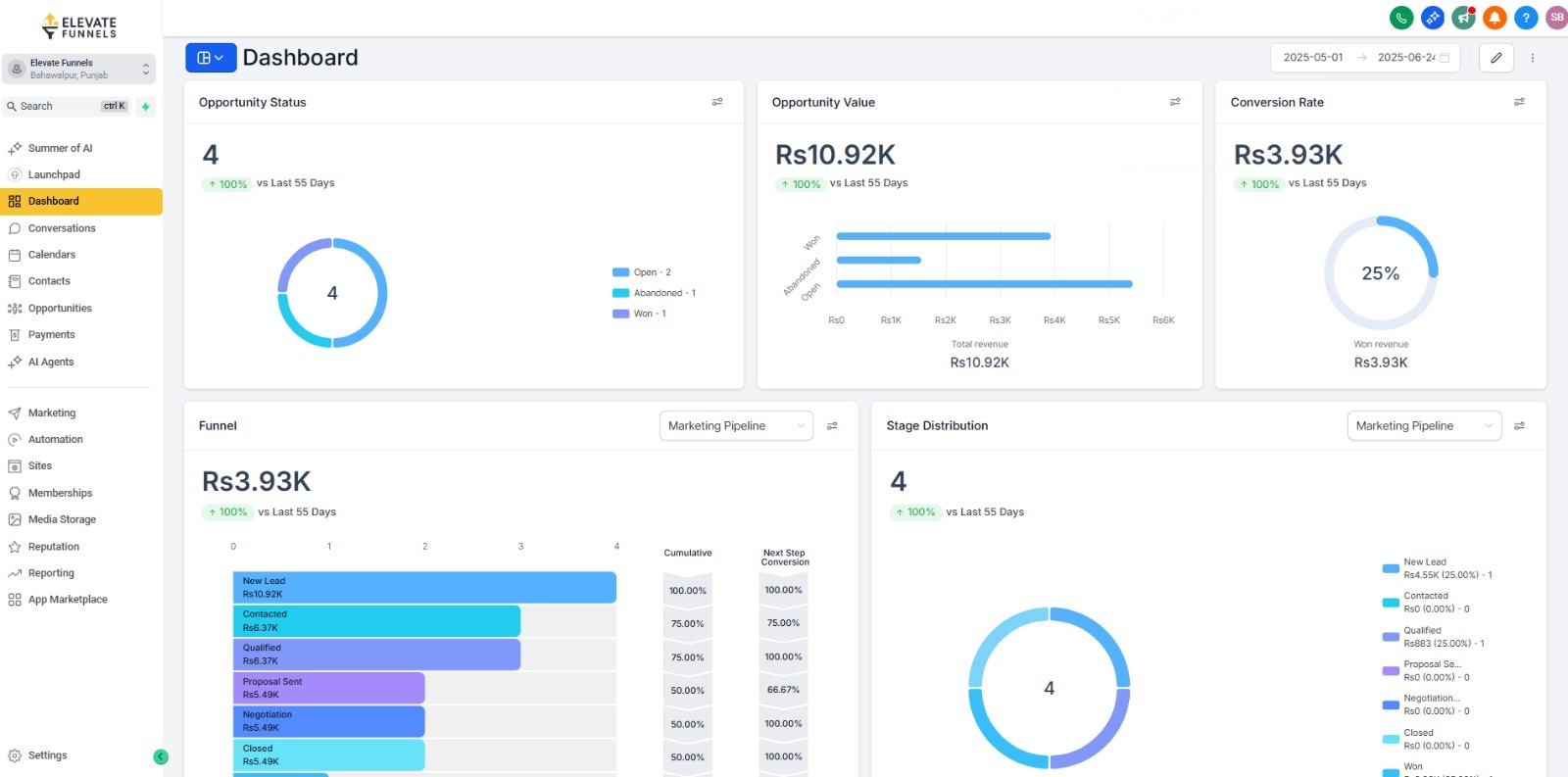
Task: Click the green phone dialer icon
Action: coord(1401,18)
